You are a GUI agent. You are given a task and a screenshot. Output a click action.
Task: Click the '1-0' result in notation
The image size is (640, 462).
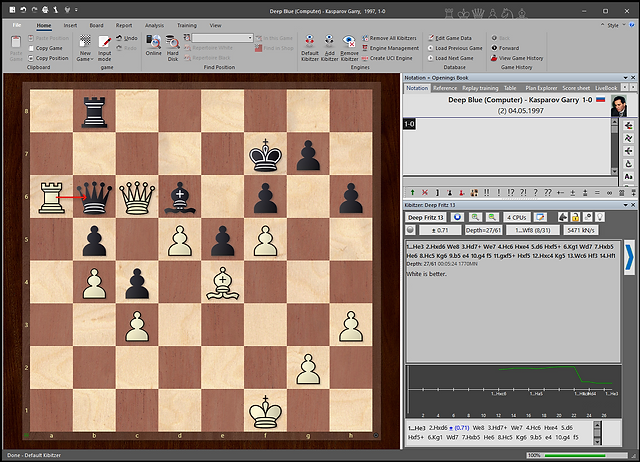409,124
